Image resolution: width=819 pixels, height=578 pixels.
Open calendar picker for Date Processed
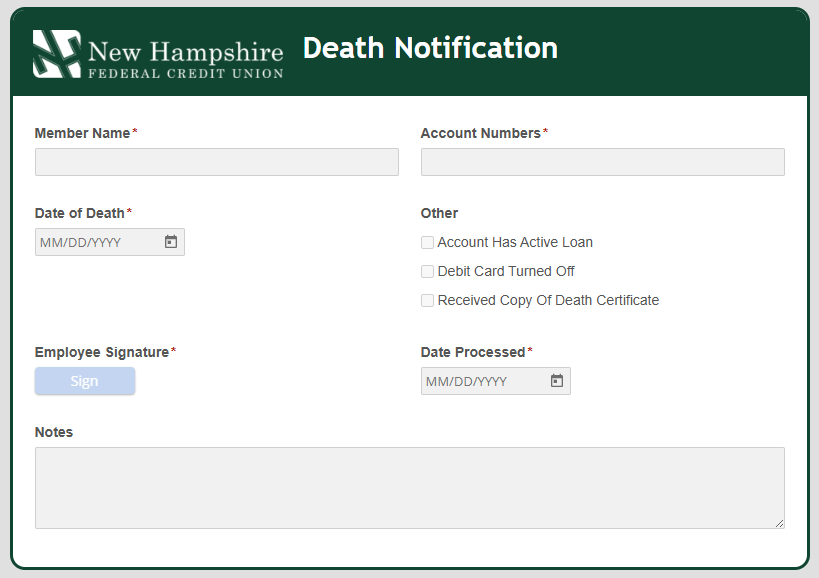pyautogui.click(x=557, y=381)
